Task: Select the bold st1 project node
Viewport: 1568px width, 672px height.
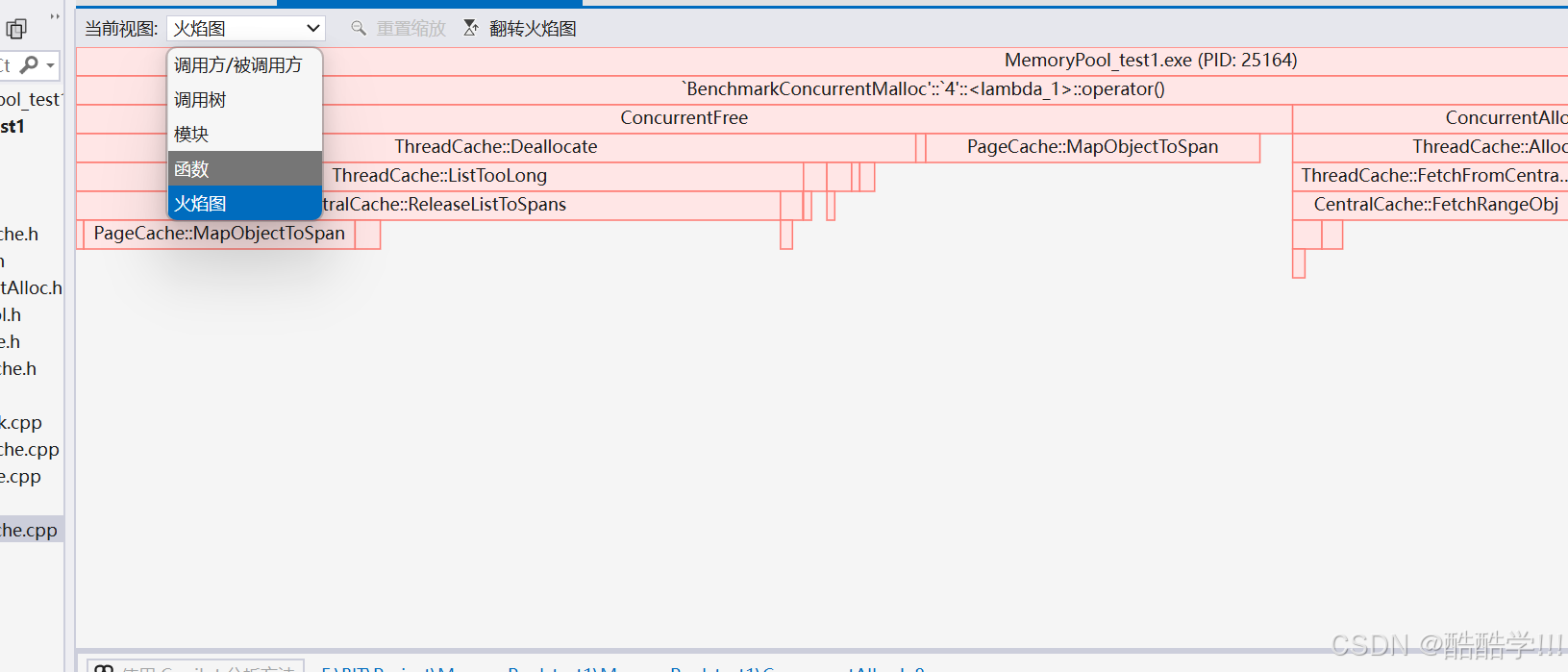Action: point(12,126)
